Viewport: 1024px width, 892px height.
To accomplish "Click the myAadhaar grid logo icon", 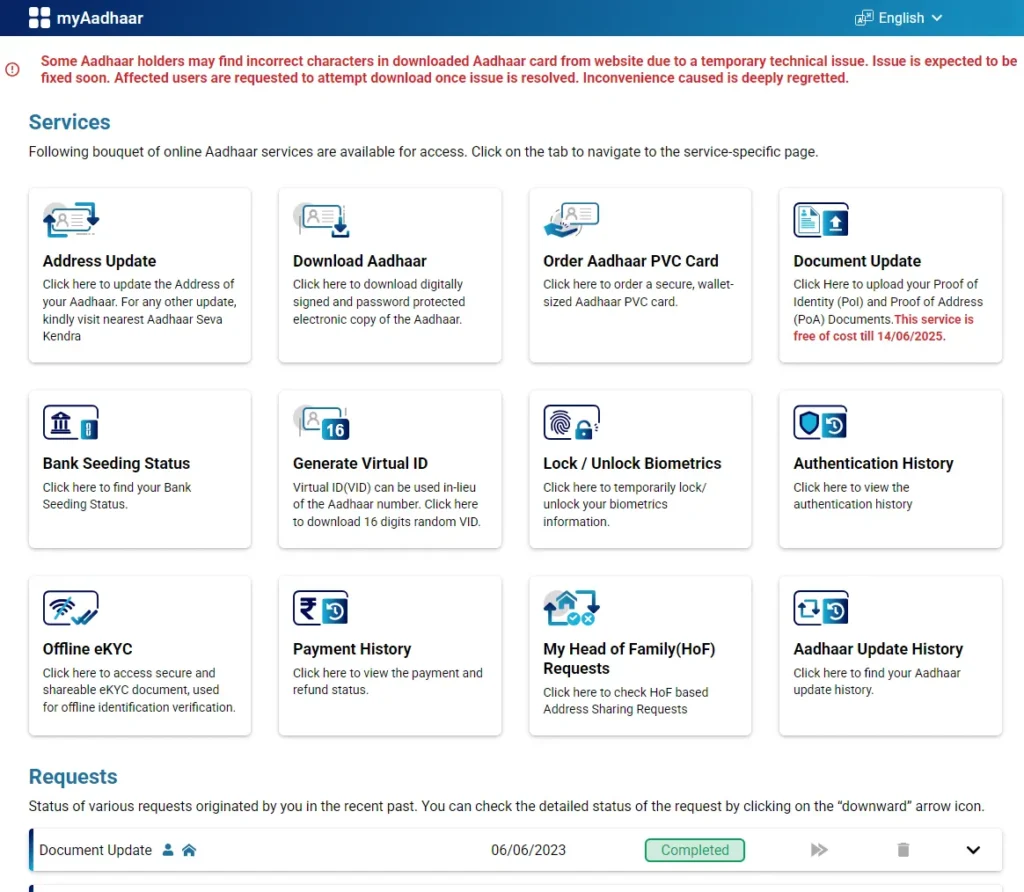I will pos(39,18).
